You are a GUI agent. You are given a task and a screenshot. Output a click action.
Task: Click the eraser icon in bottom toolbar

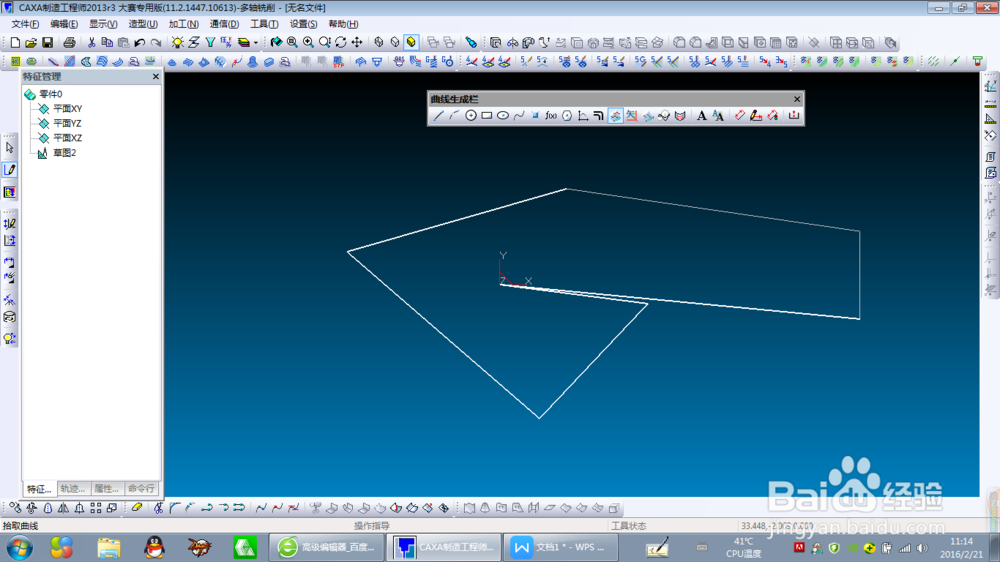pyautogui.click(x=136, y=508)
